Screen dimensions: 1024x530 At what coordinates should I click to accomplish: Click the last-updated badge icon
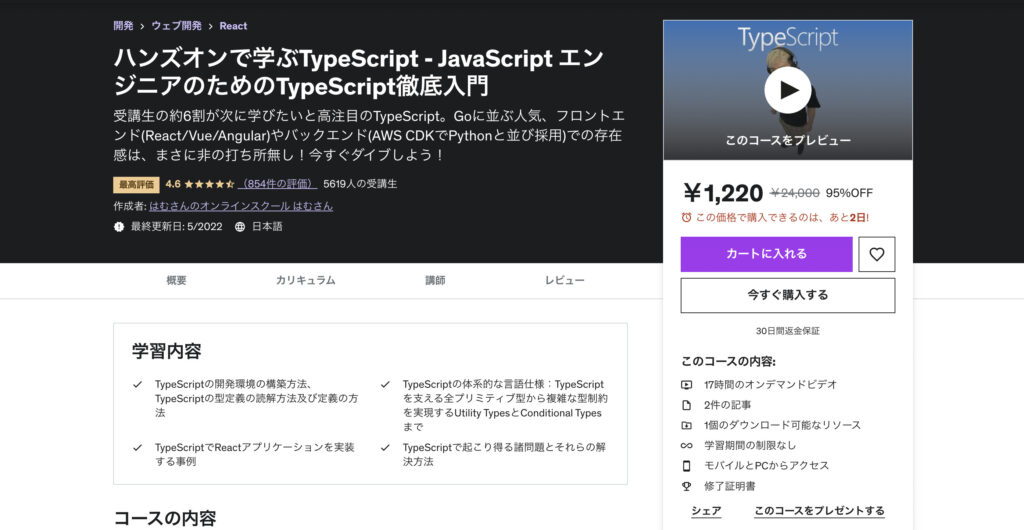(119, 226)
